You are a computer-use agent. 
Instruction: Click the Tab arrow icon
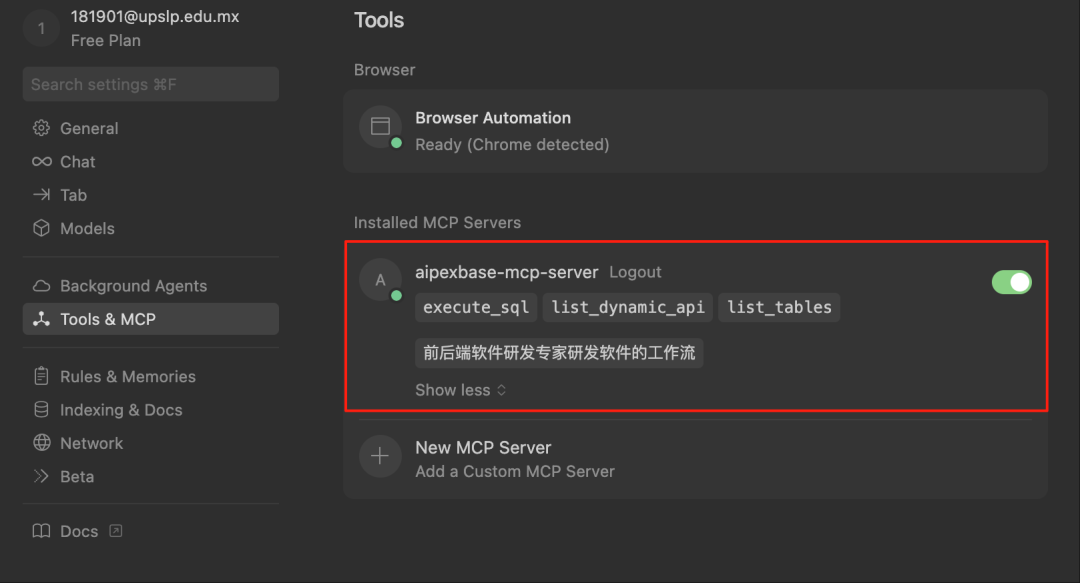(x=41, y=195)
